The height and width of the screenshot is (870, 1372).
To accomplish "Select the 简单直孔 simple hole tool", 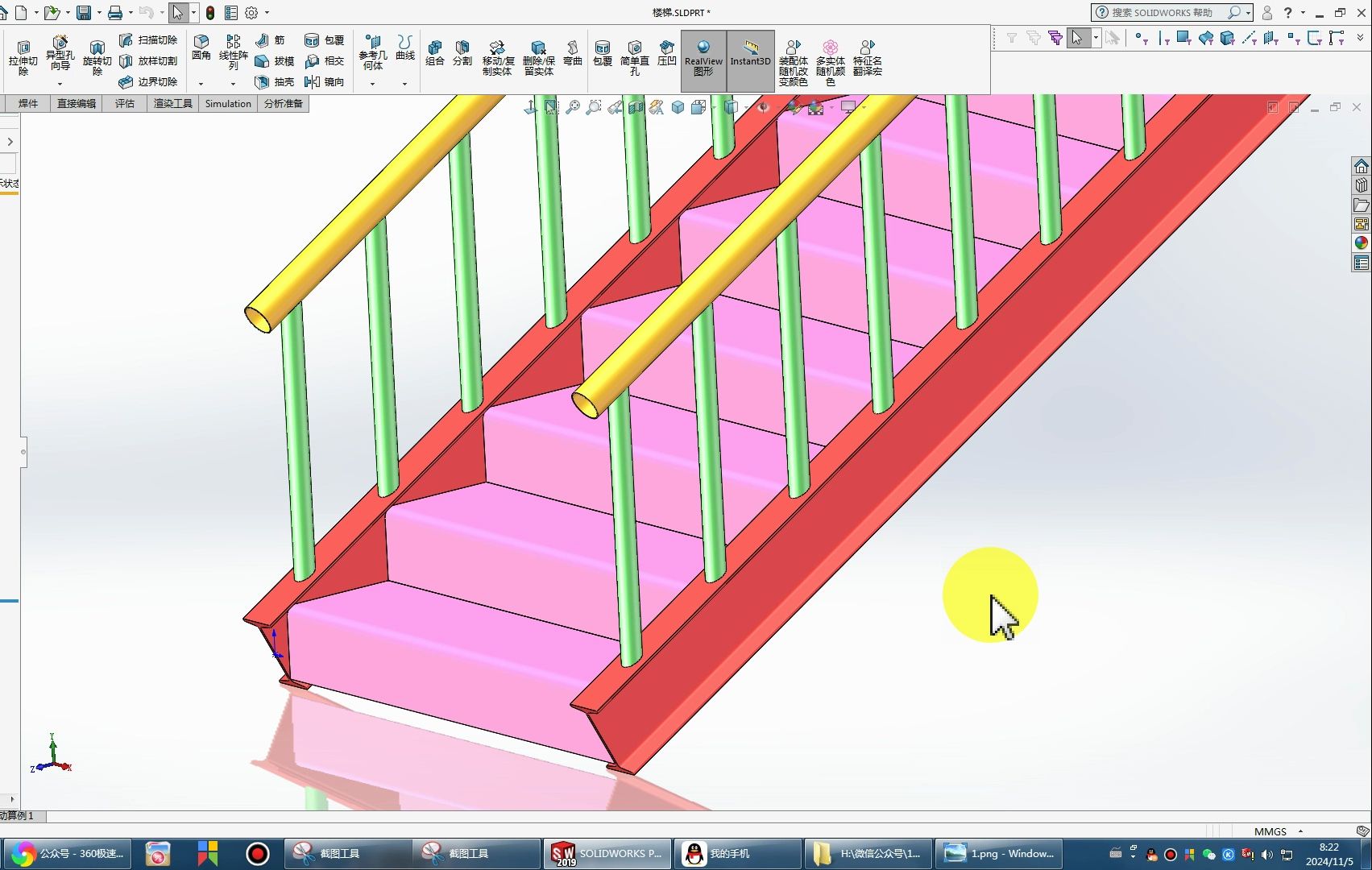I will 635,58.
